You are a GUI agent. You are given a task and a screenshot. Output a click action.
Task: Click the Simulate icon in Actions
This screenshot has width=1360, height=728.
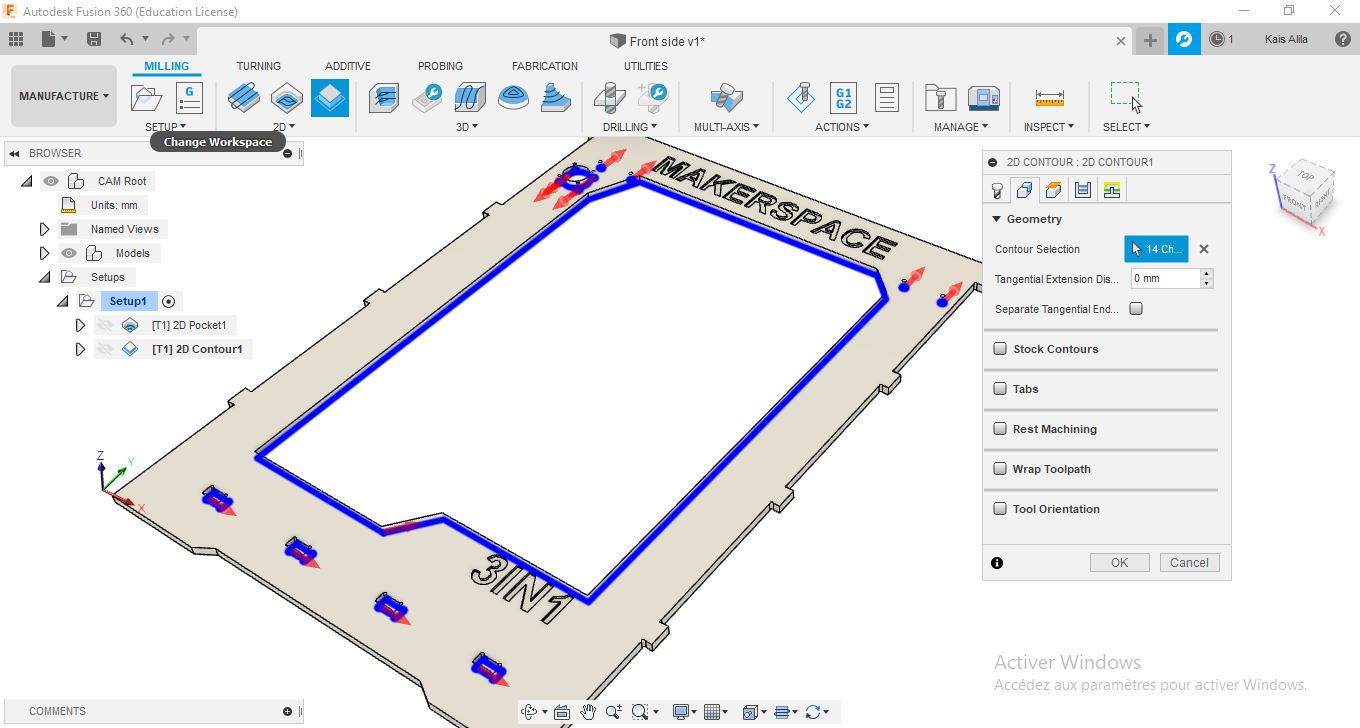coord(800,97)
